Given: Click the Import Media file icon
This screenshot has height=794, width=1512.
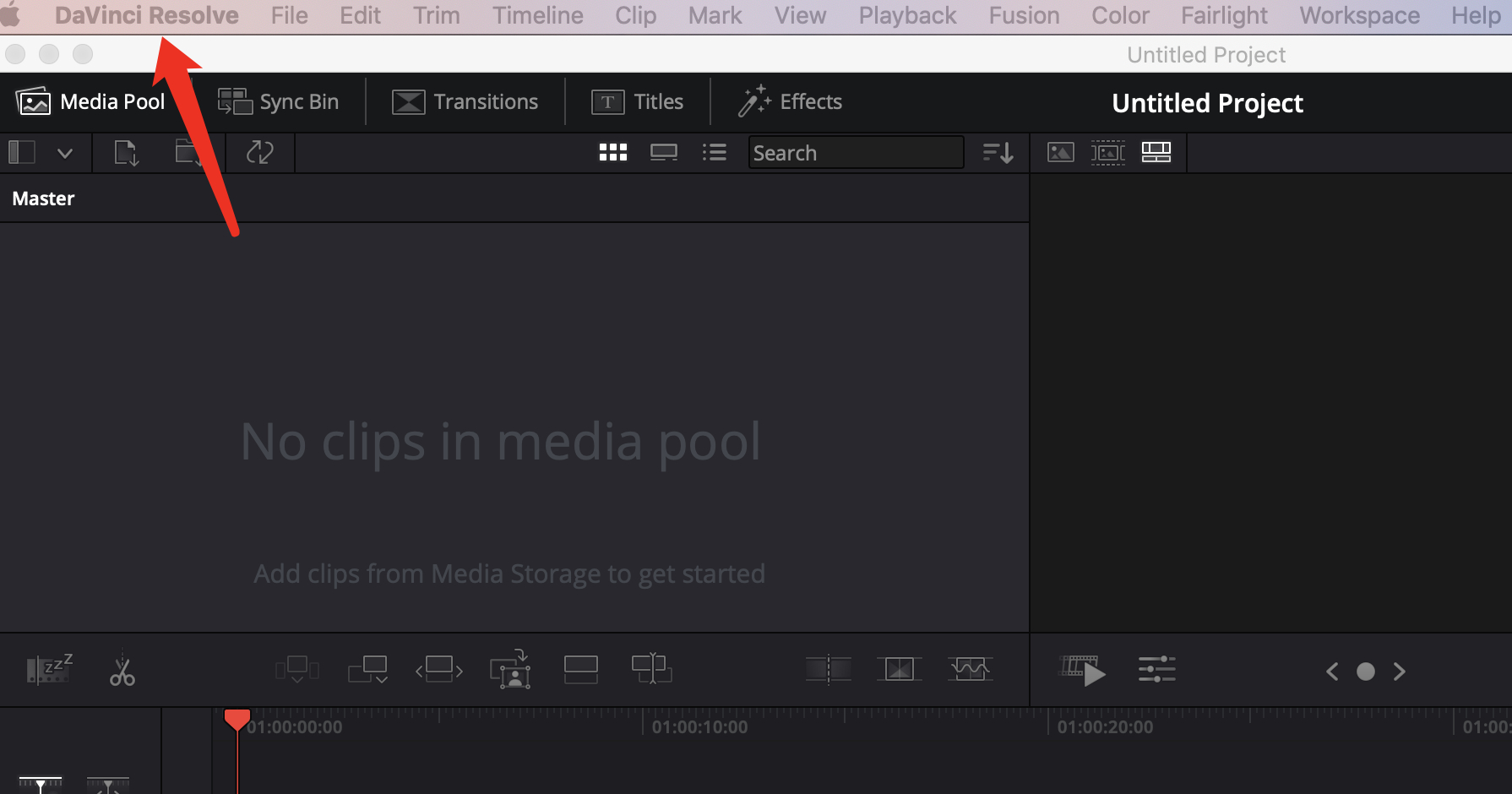Looking at the screenshot, I should pyautogui.click(x=126, y=153).
